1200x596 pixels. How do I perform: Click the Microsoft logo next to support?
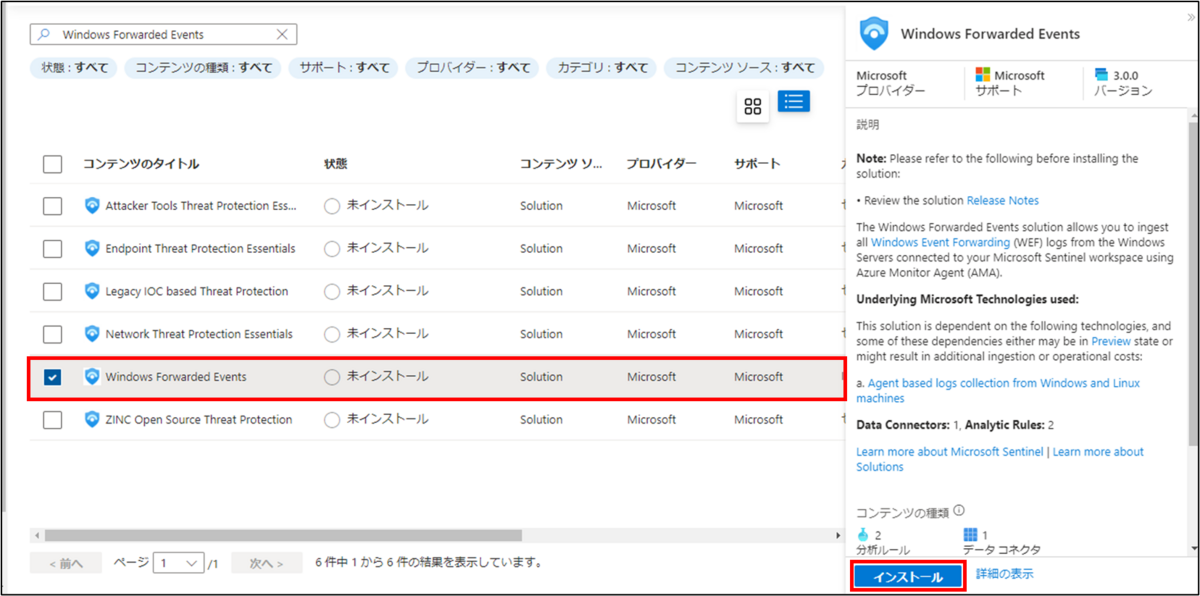click(x=983, y=75)
